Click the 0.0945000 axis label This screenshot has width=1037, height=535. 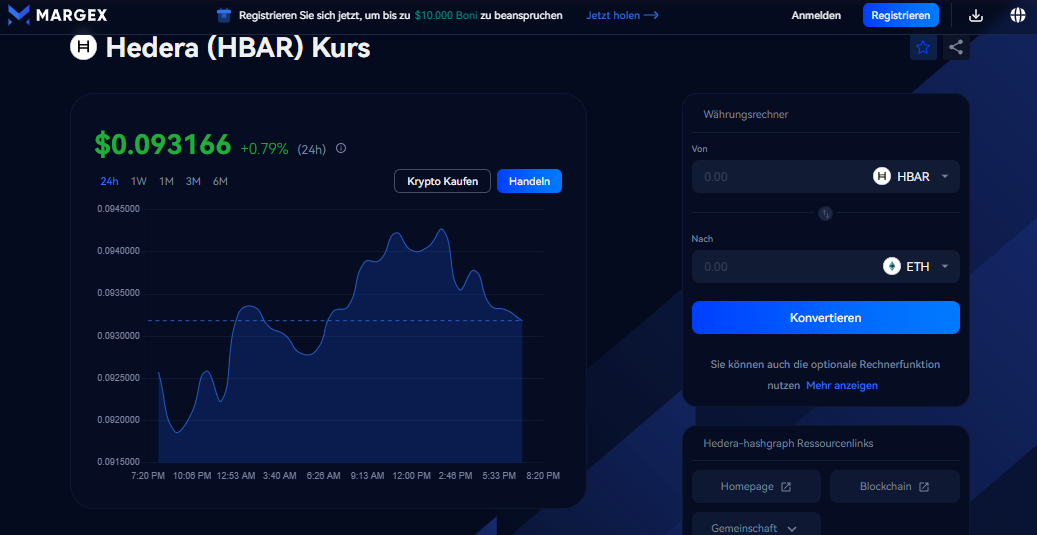pyautogui.click(x=118, y=209)
